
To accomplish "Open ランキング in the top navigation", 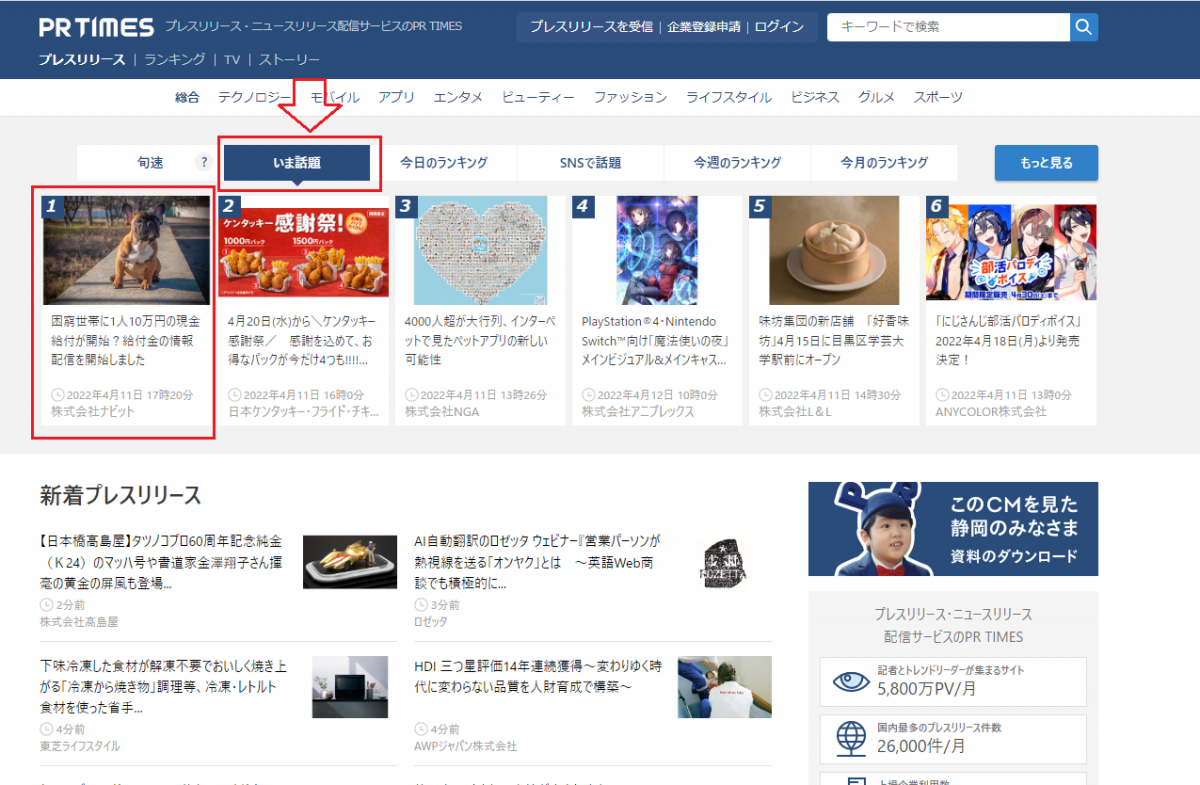I will point(174,60).
